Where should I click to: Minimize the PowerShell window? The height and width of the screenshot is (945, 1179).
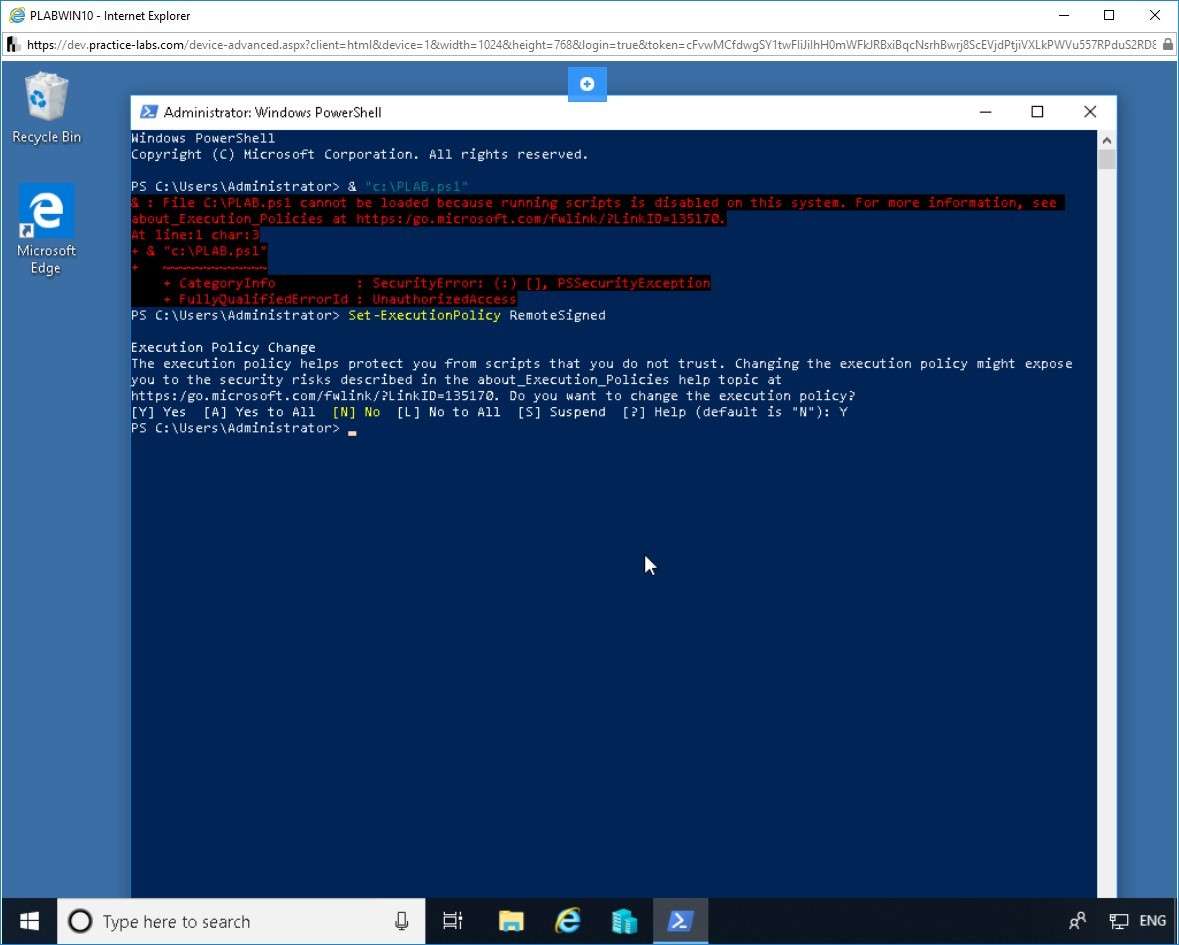click(x=984, y=112)
